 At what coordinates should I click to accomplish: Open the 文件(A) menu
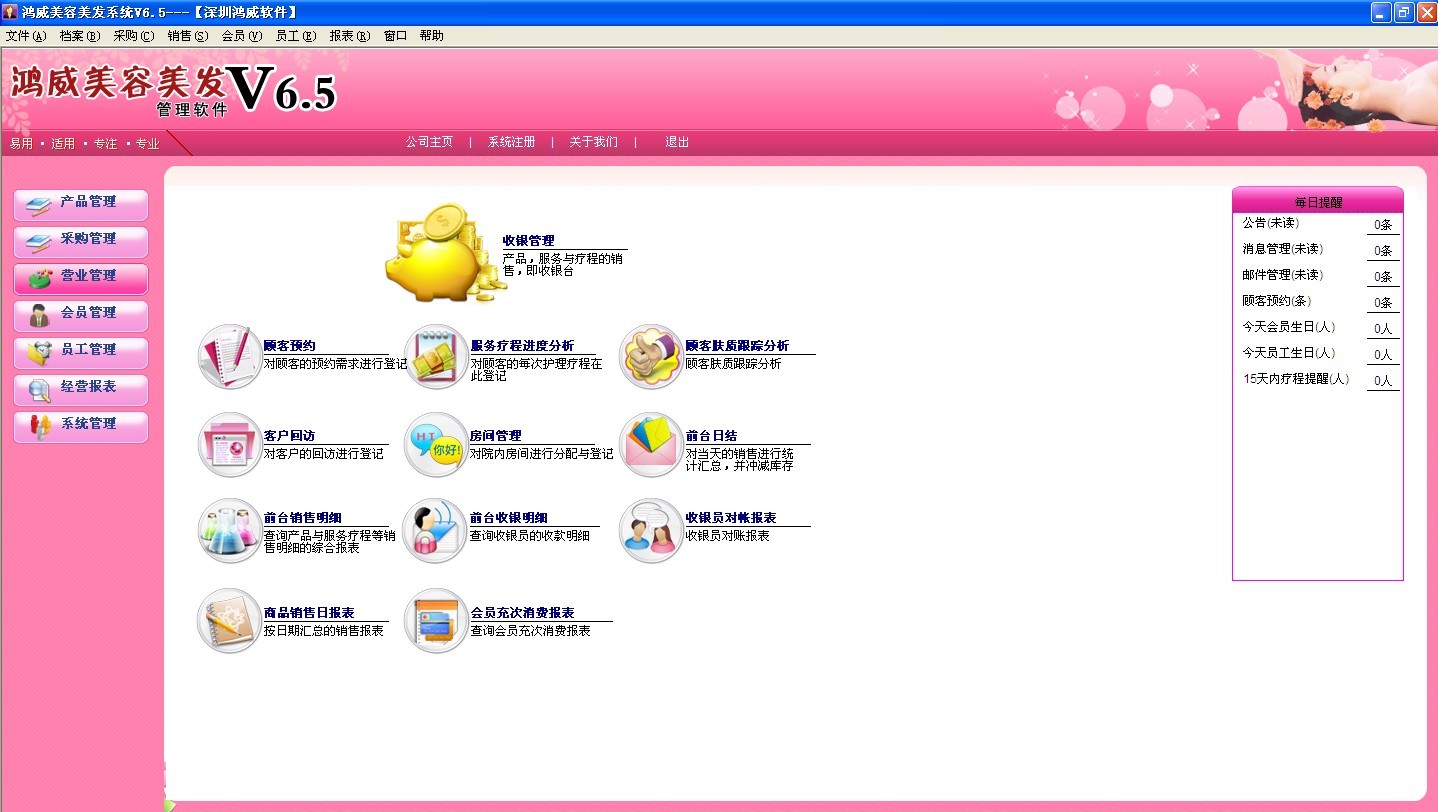(x=26, y=36)
